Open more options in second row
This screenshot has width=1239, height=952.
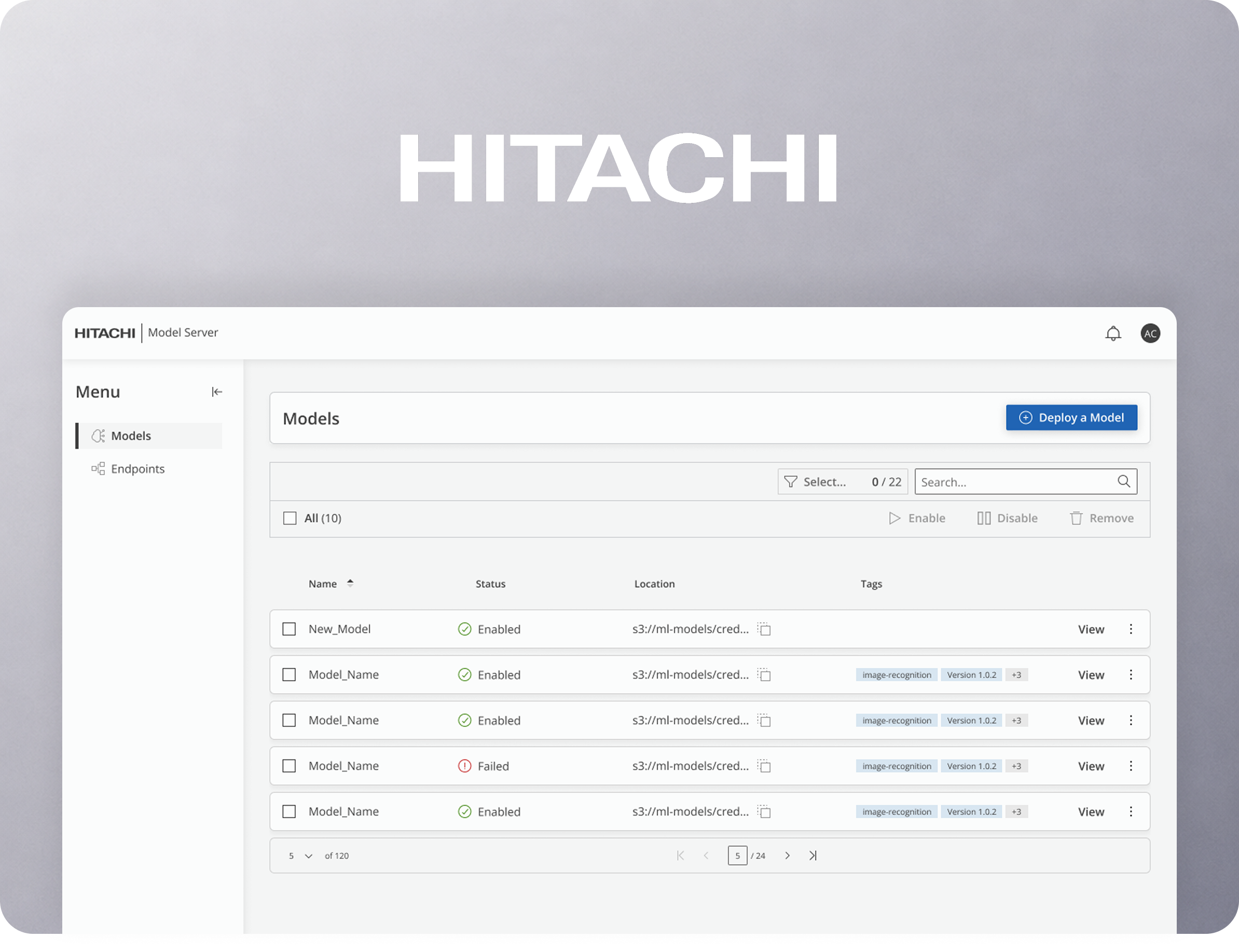(x=1131, y=674)
